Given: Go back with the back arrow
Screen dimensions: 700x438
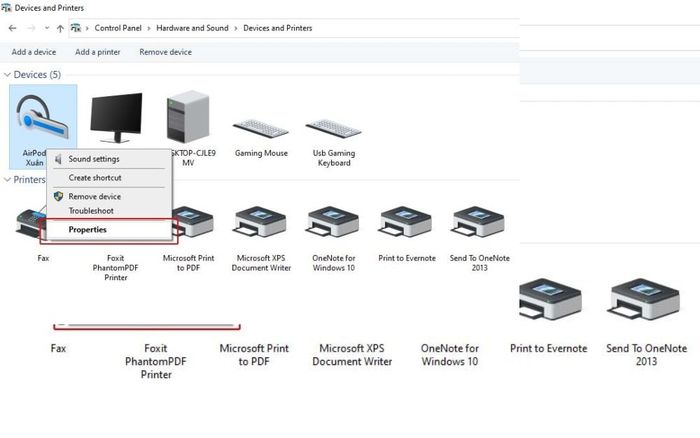Looking at the screenshot, I should tap(12, 28).
